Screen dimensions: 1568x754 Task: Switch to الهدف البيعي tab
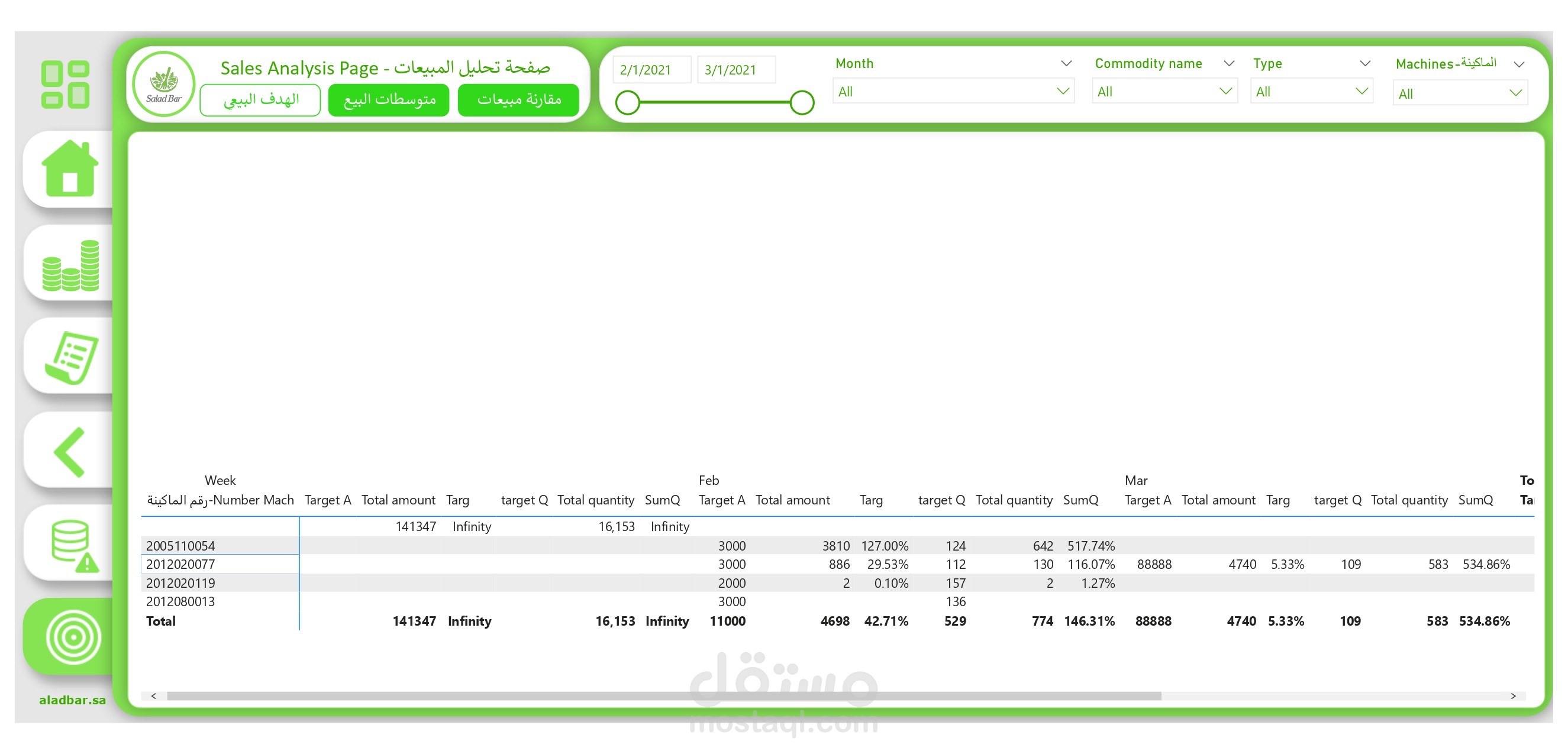(x=260, y=100)
